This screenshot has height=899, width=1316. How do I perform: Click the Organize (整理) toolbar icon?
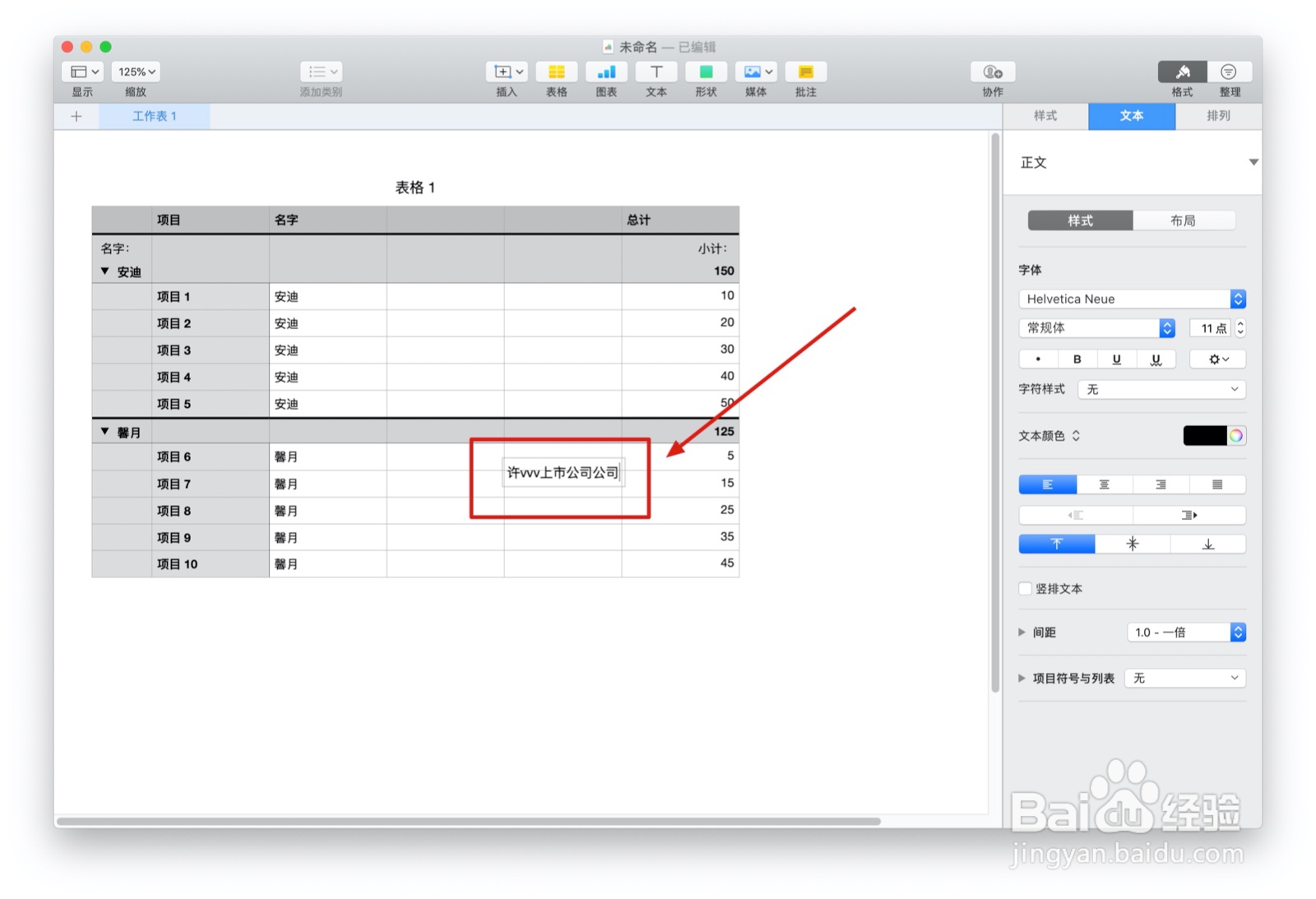coord(1229,72)
